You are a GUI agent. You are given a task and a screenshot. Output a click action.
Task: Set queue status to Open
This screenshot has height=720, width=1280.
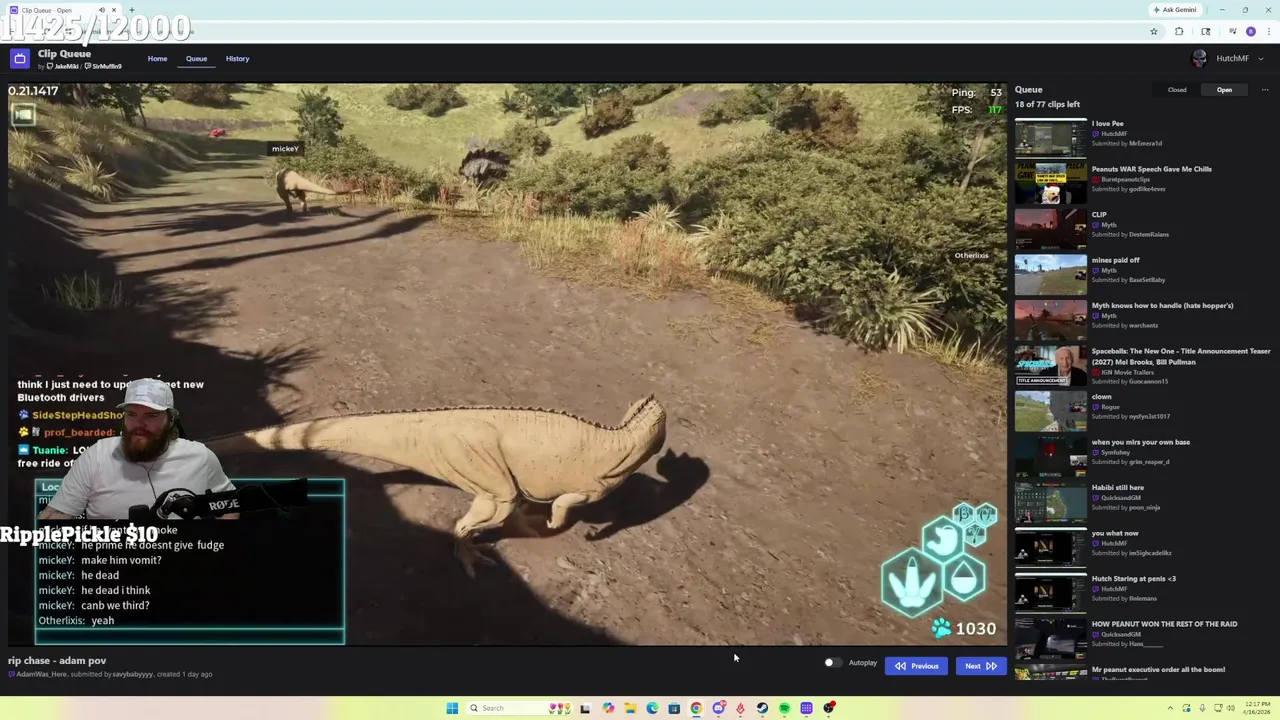tap(1224, 90)
